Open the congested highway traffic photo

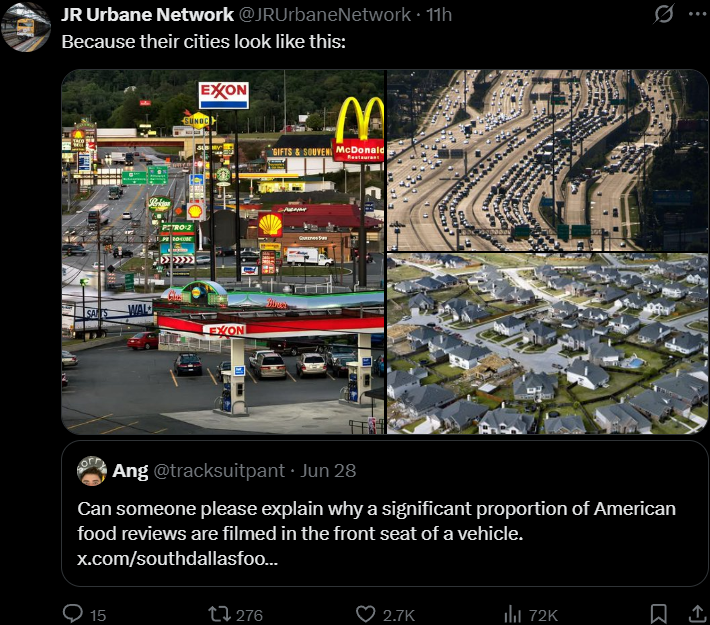[x=547, y=160]
